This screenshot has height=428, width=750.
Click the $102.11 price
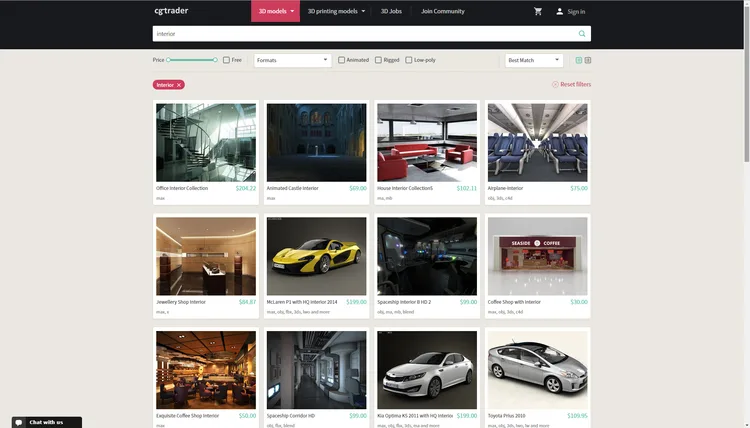pos(467,188)
